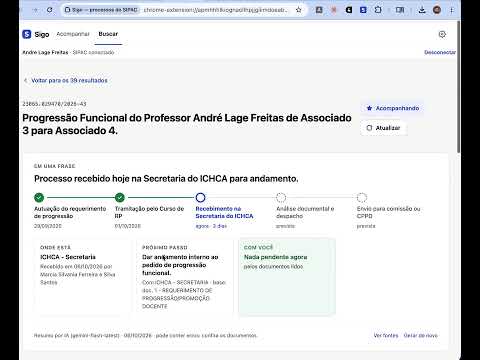Click the Análise documental e despacho label
Image resolution: width=480 pixels, height=360 pixels.
(x=305, y=212)
